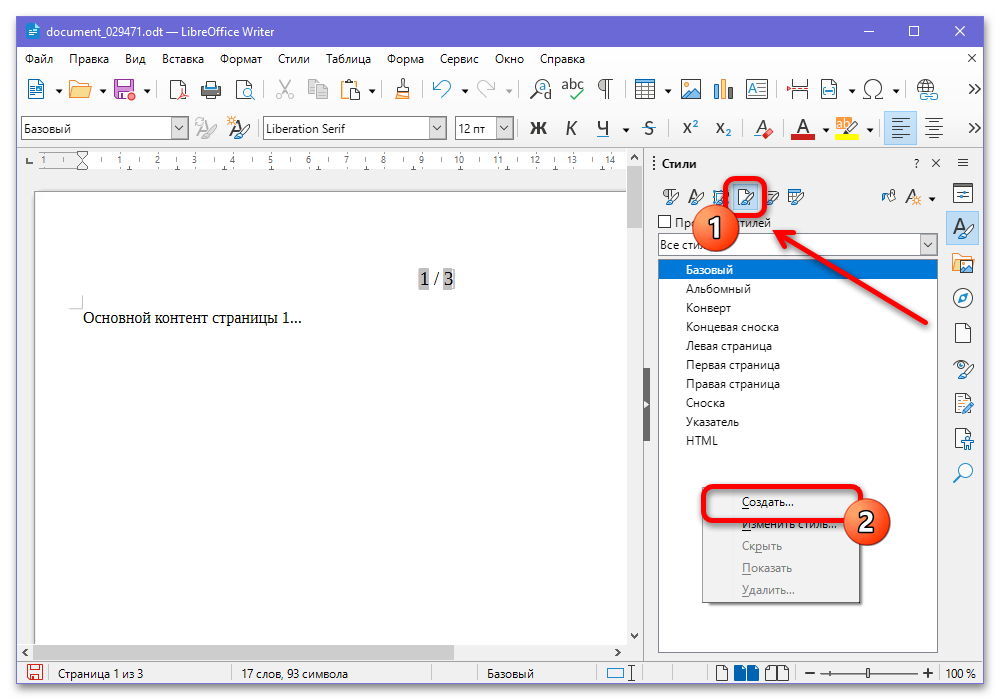Viewport: 1000px width, 700px height.
Task: Click the zoom out minus button in status bar
Action: click(810, 673)
